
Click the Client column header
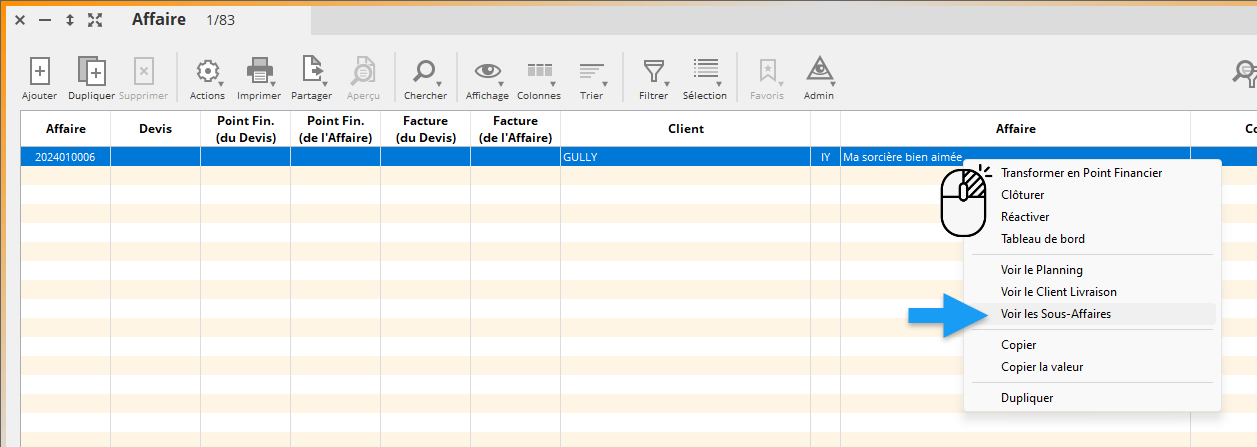685,129
